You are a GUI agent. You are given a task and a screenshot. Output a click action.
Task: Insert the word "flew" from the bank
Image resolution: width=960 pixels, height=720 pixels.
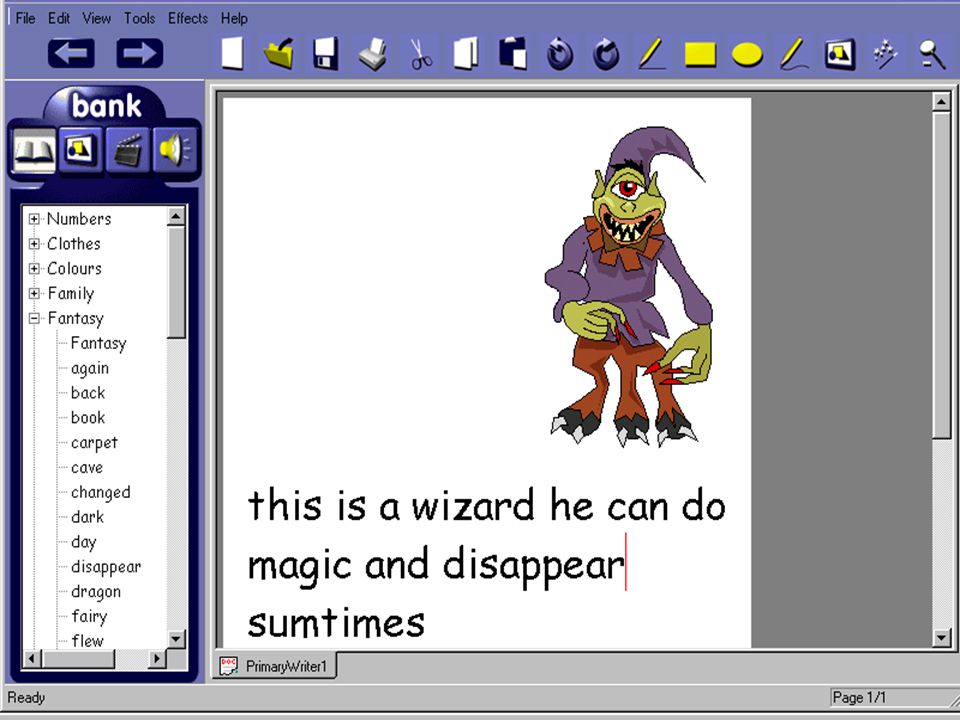coord(88,641)
